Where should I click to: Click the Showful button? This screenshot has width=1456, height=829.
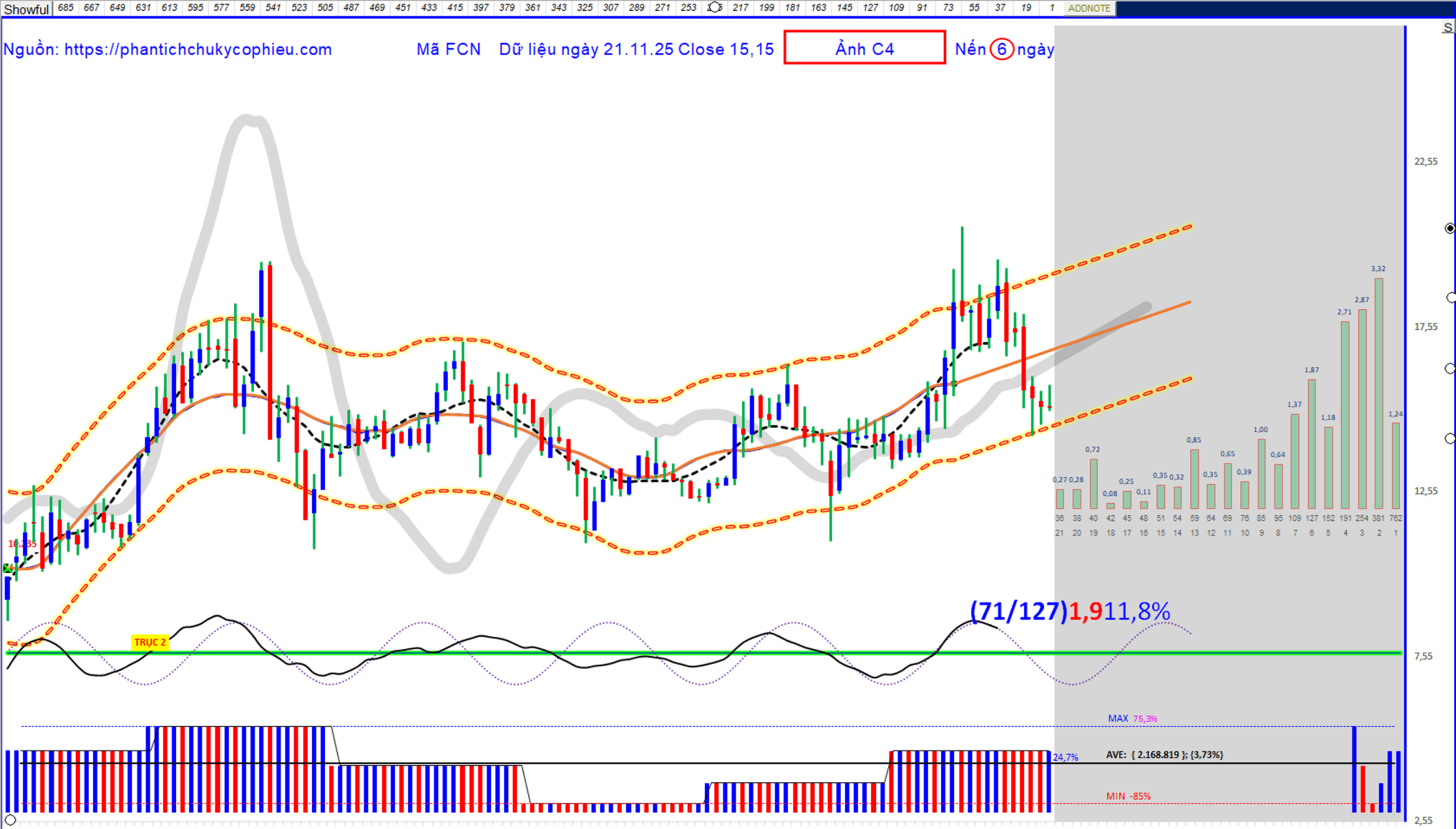26,9
